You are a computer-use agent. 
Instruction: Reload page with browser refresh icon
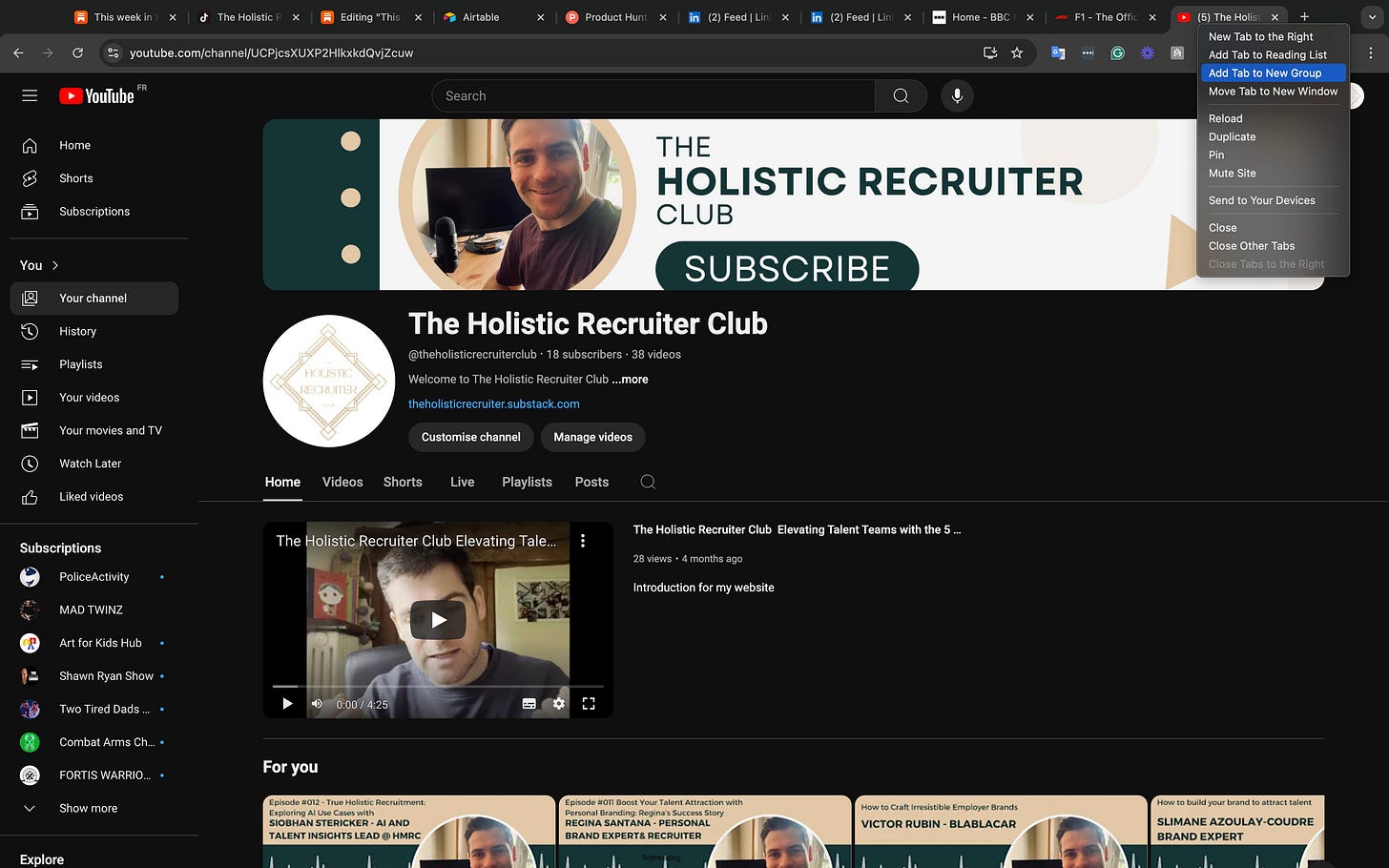[77, 52]
